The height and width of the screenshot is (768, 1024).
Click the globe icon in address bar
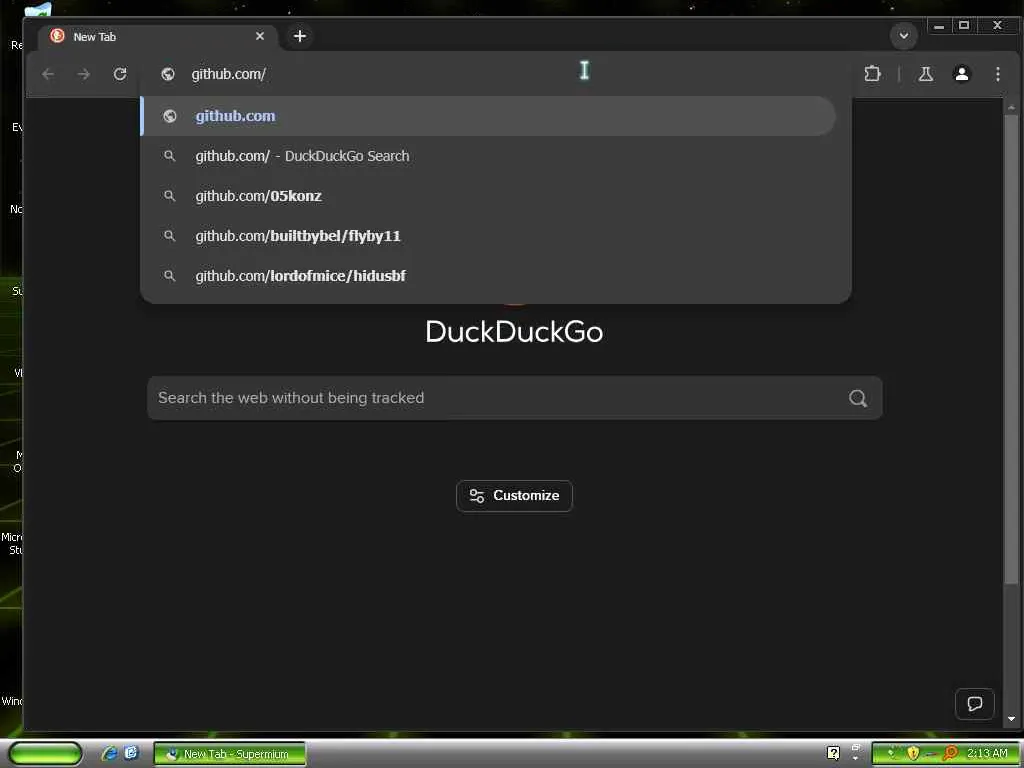pyautogui.click(x=168, y=74)
